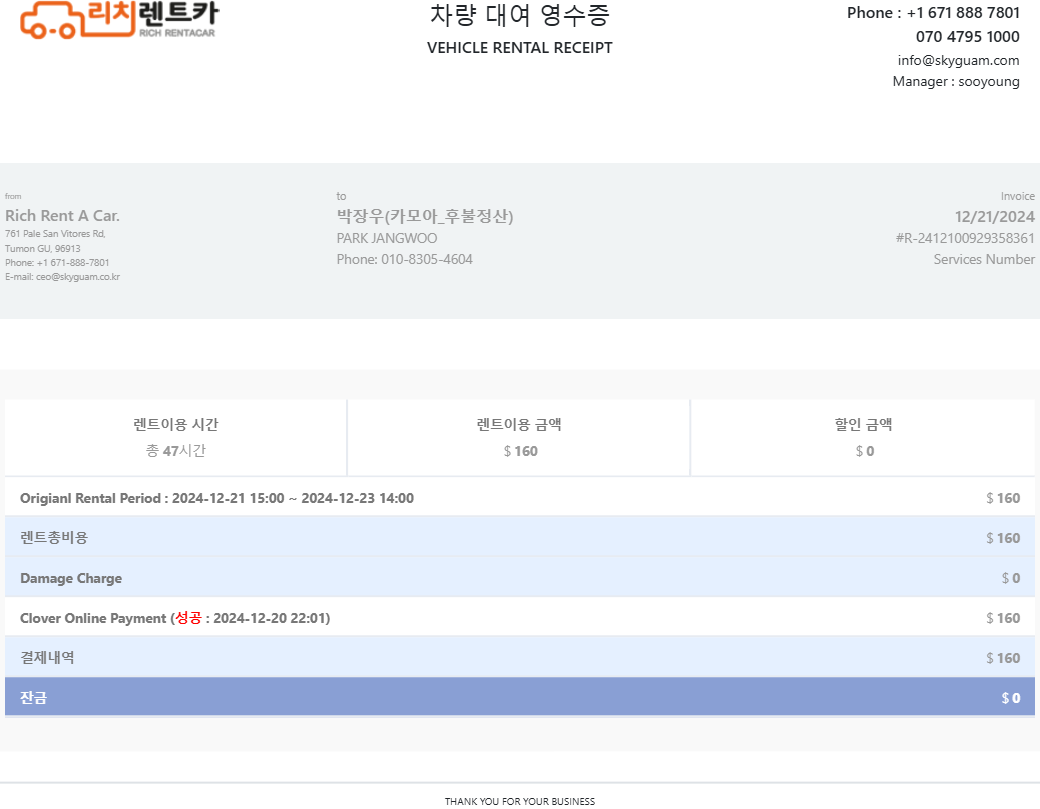The width and height of the screenshot is (1040, 809).
Task: Select the $ 160 amount in Clover Online Payment row
Action: (x=1003, y=618)
